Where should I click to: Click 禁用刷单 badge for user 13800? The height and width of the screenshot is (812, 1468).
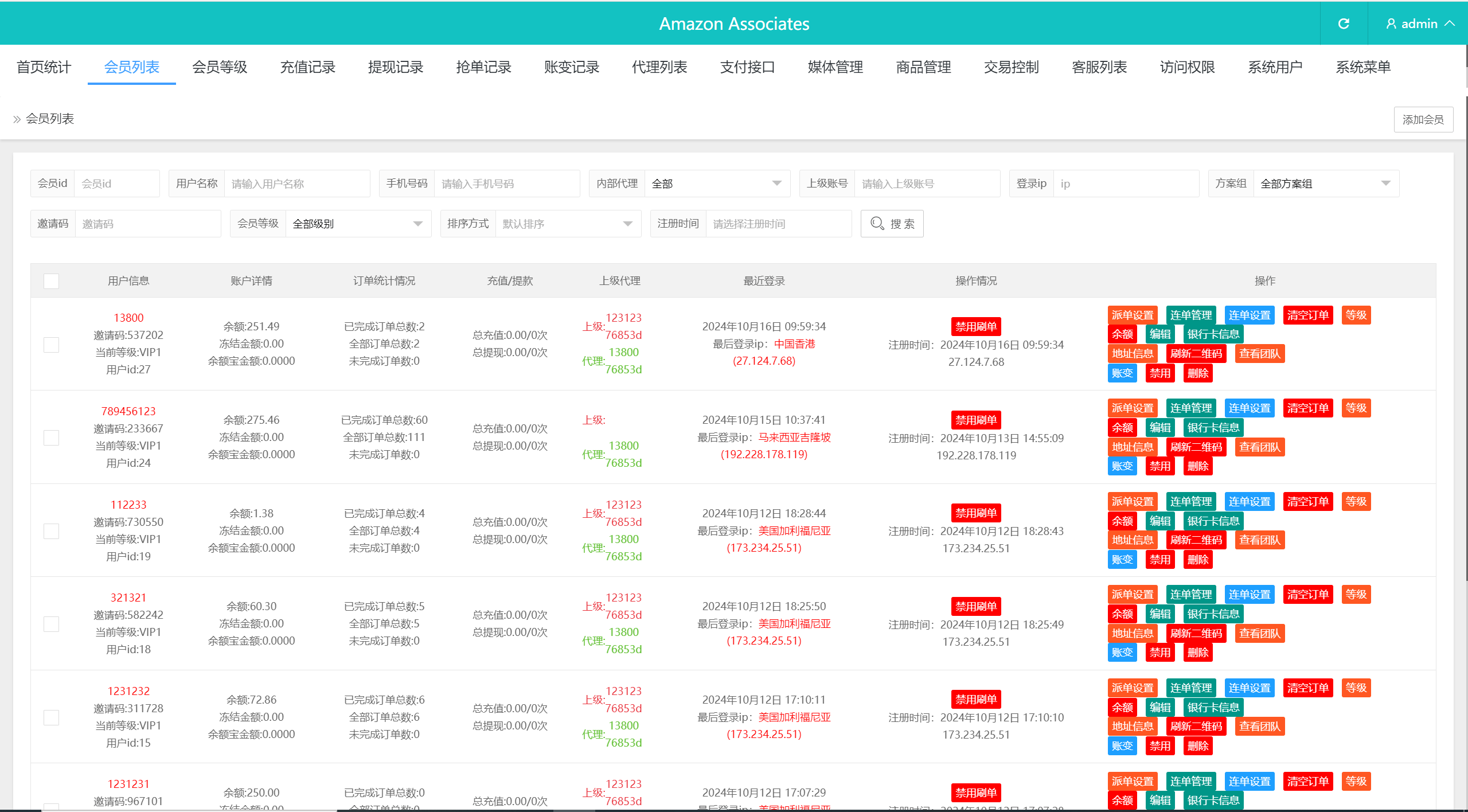coord(975,326)
